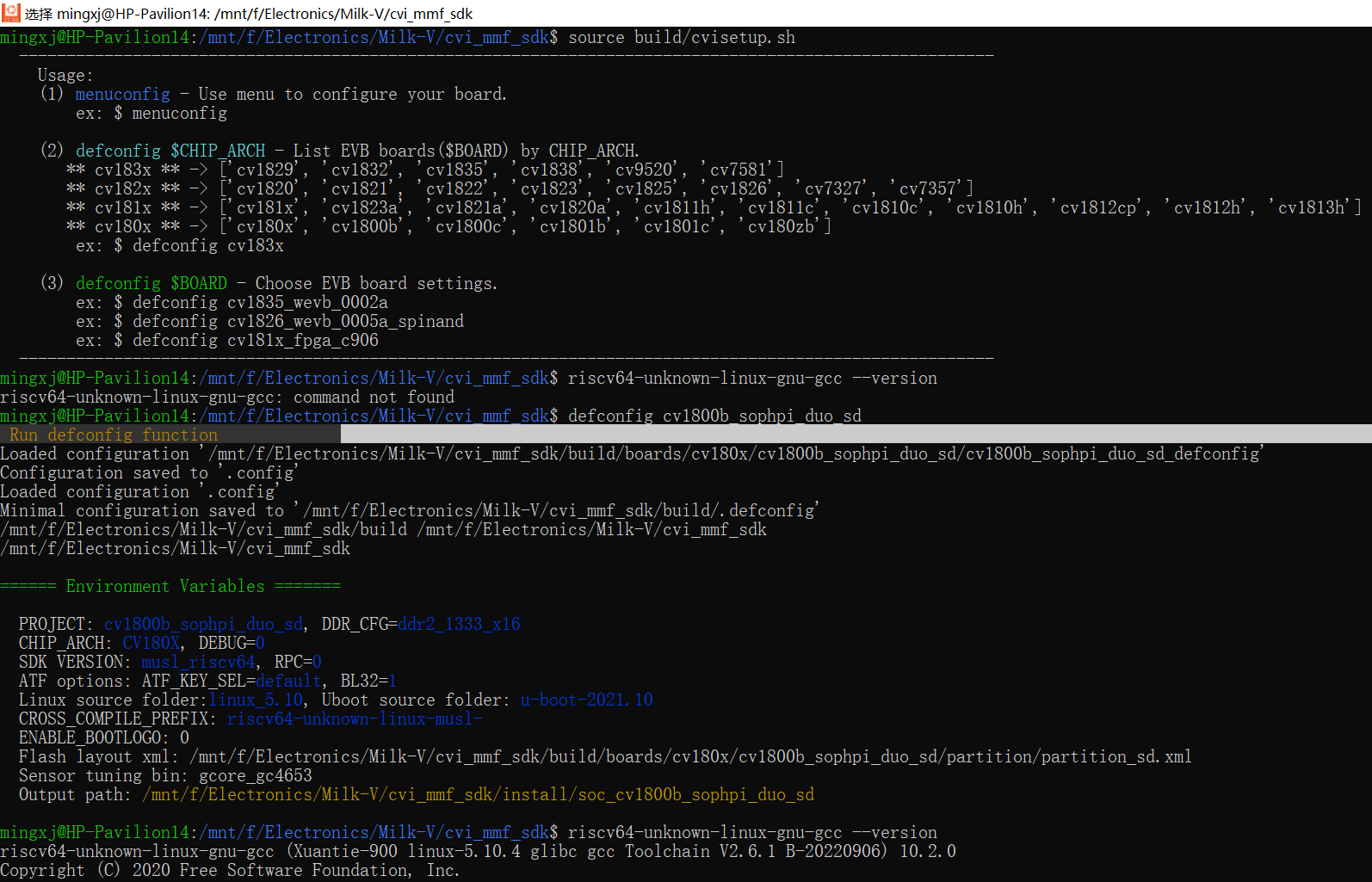Click blue 'menuconfig' in usage item (1)

click(123, 95)
